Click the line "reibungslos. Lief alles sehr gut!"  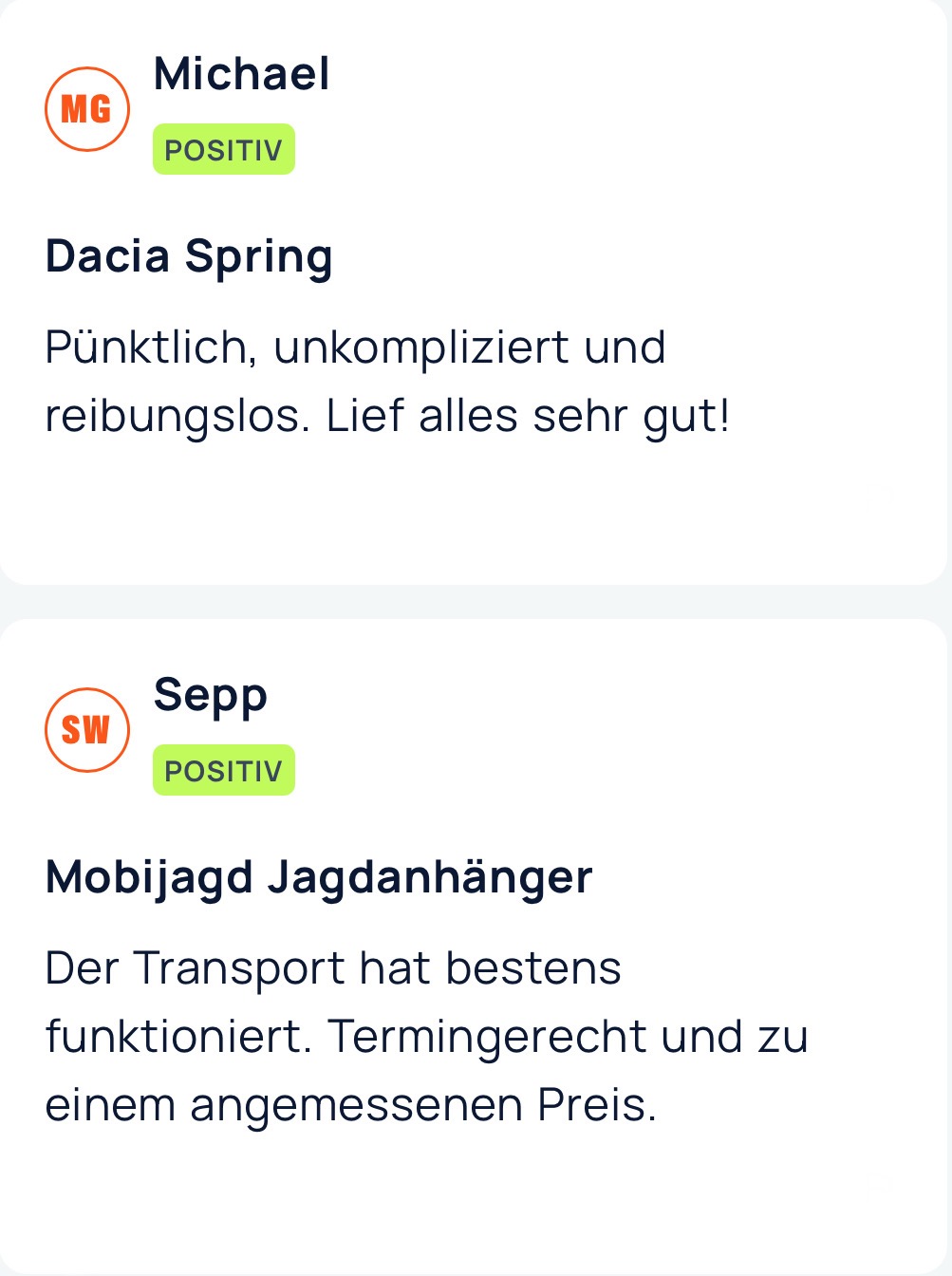tap(387, 417)
